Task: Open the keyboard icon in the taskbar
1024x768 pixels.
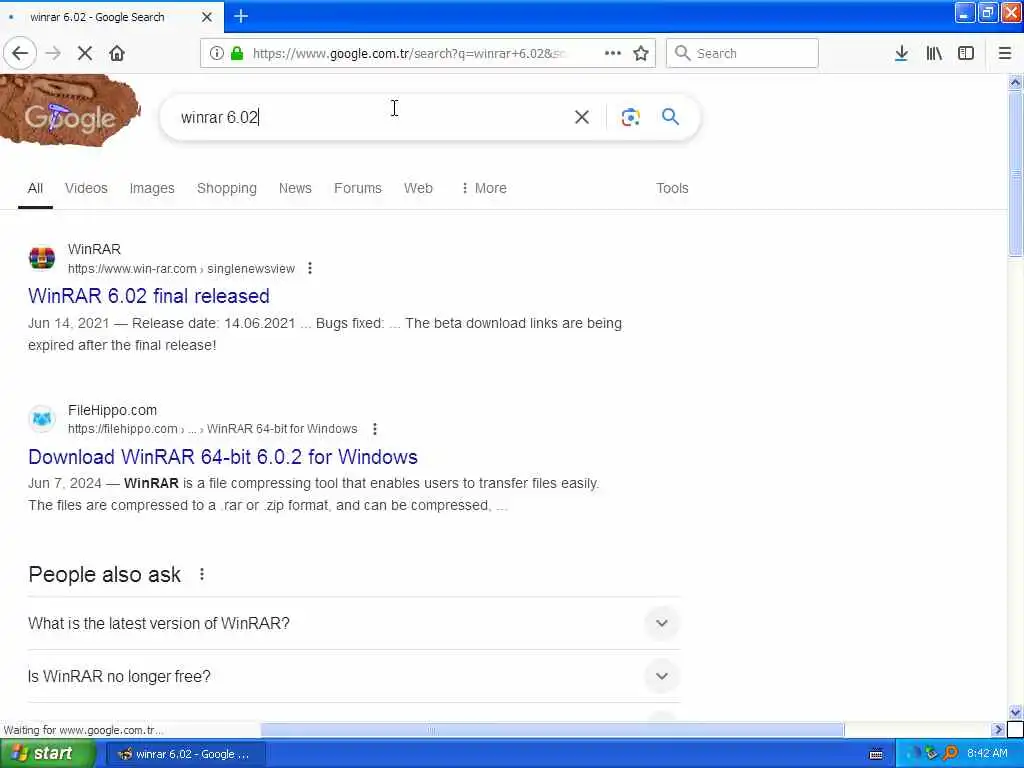Action: coord(876,754)
